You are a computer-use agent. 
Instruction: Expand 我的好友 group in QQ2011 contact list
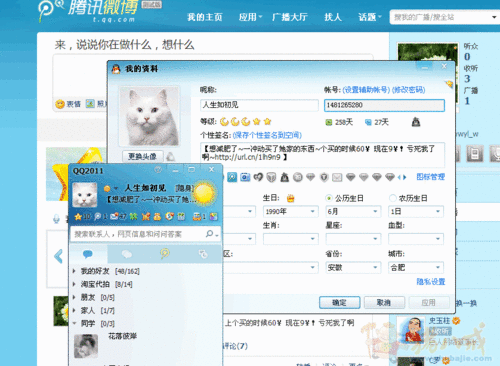(x=74, y=271)
